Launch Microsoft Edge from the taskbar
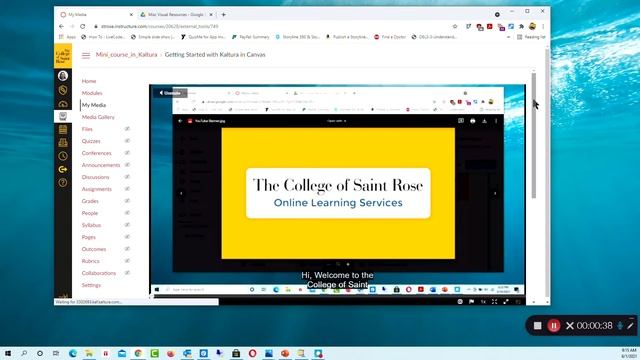 (73, 353)
